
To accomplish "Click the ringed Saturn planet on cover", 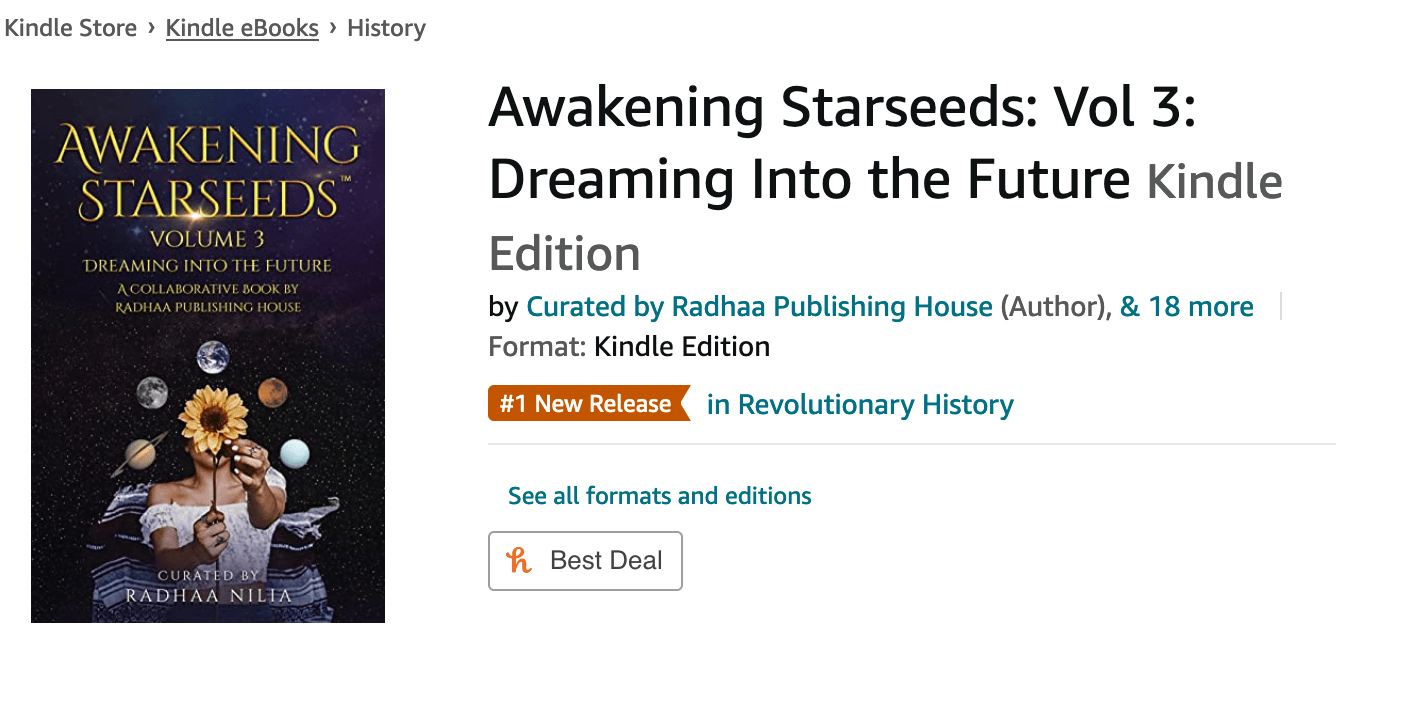I will [133, 457].
